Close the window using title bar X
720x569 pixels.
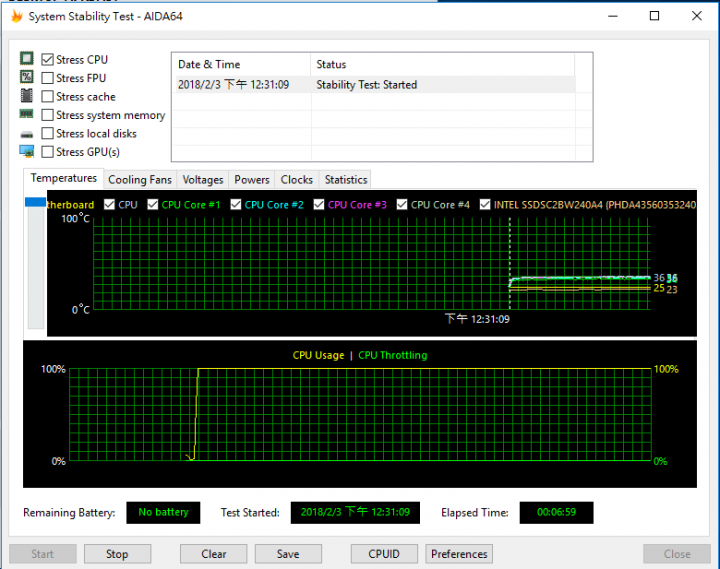[x=697, y=16]
